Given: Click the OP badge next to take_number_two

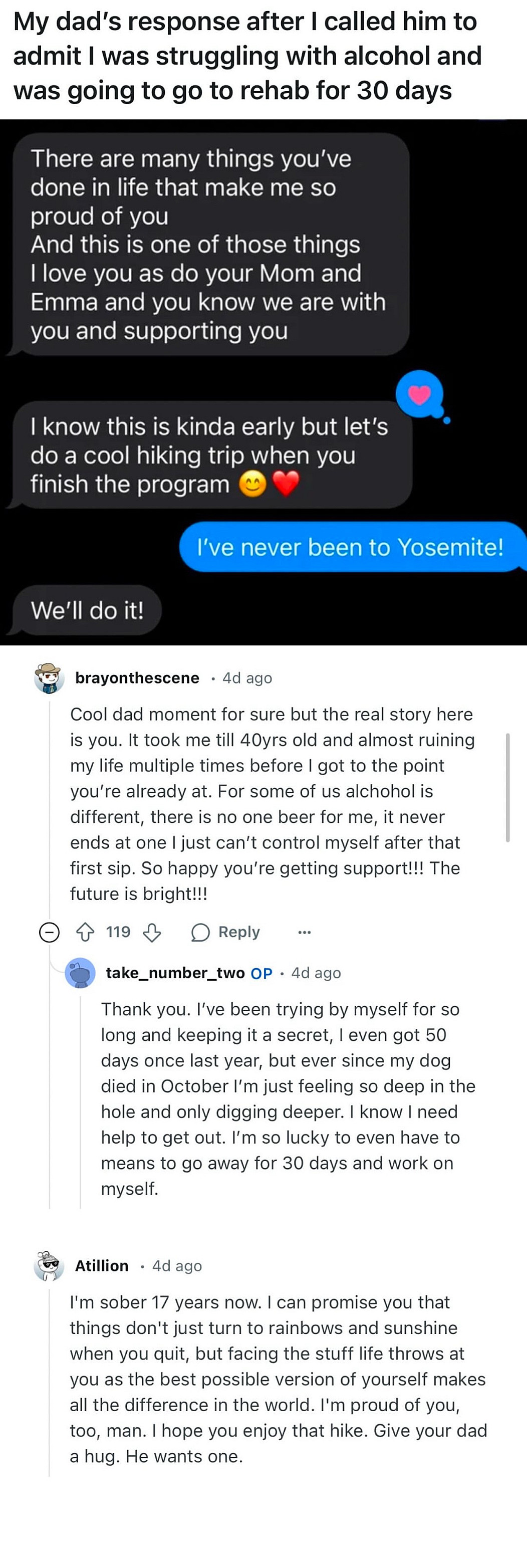Looking at the screenshot, I should tap(261, 973).
